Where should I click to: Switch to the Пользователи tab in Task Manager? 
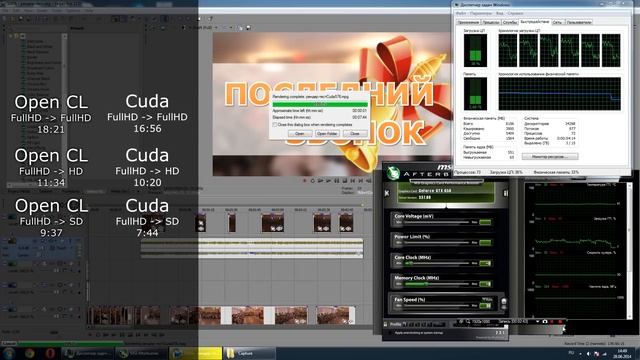tap(579, 22)
